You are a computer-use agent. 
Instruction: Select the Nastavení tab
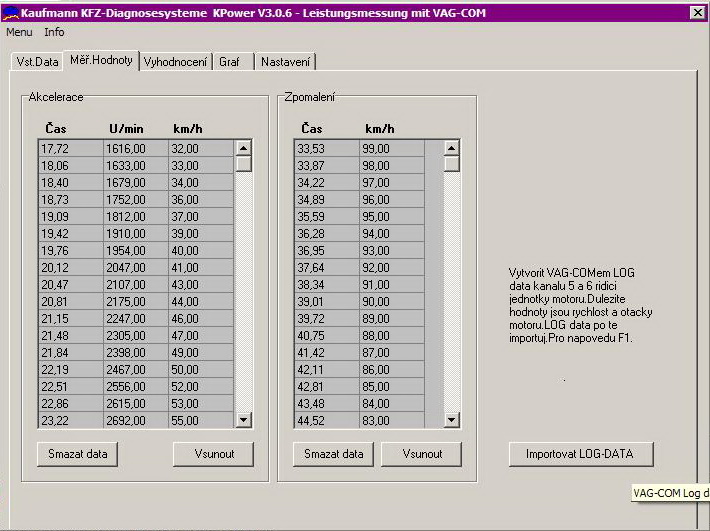click(285, 62)
